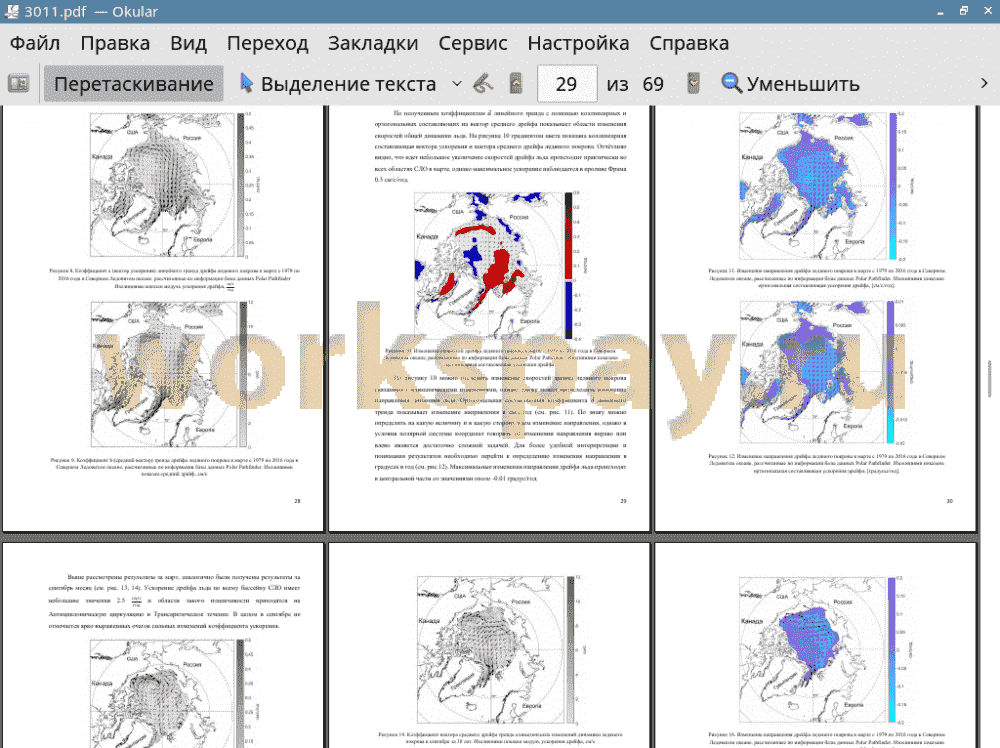Screen dimensions: 1000x748
Task: Open the Закладки menu
Action: coord(373,43)
